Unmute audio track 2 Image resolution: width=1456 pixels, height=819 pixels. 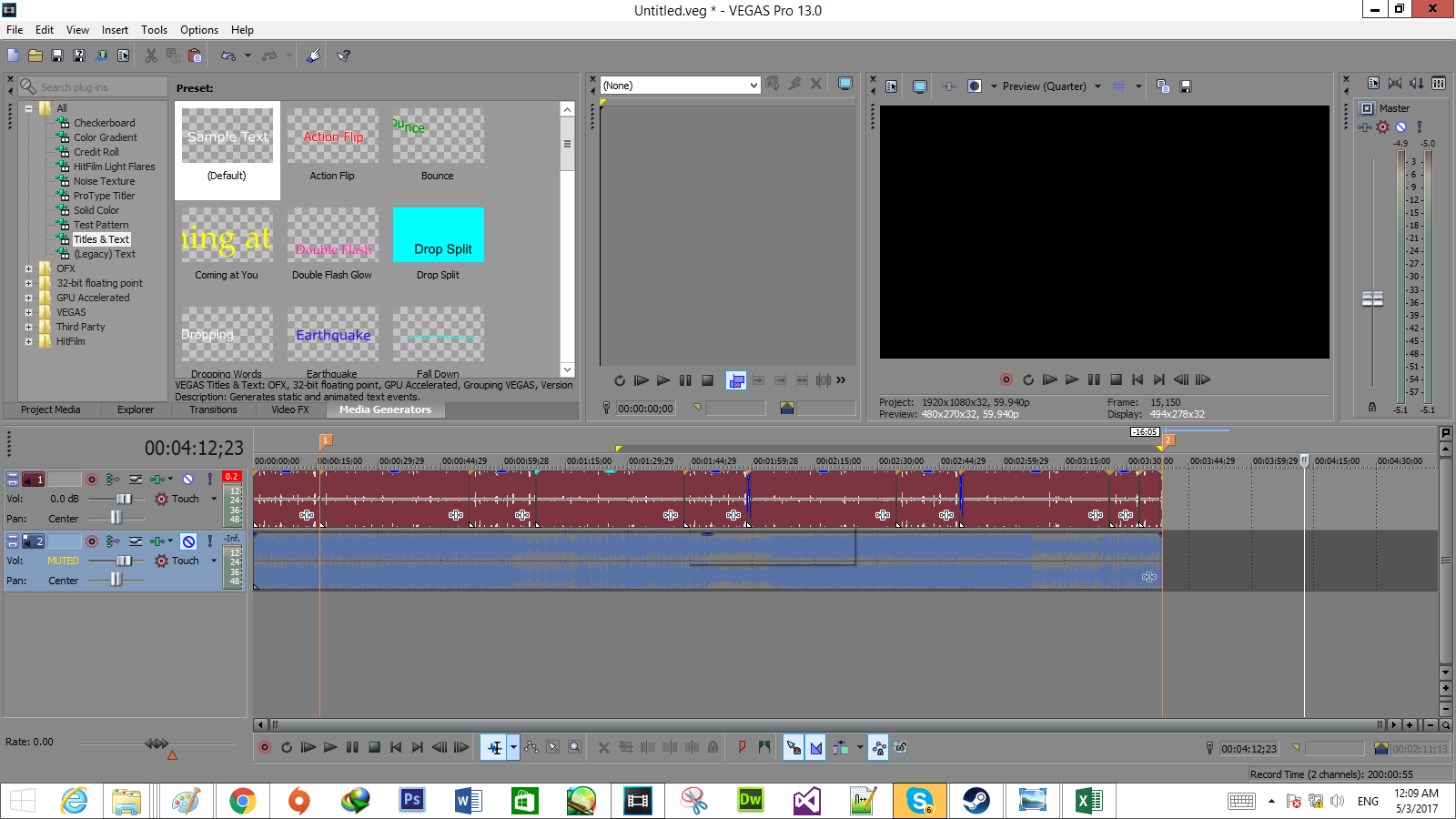pos(188,541)
